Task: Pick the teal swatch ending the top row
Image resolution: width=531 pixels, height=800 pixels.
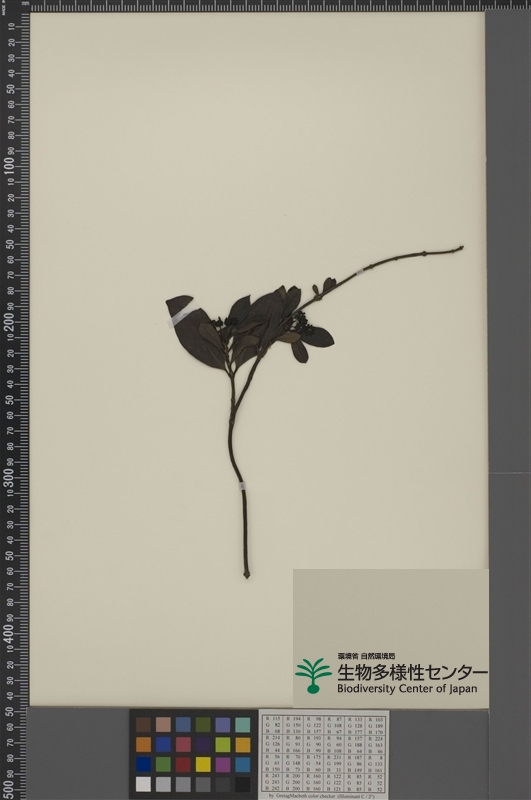Action: (243, 724)
